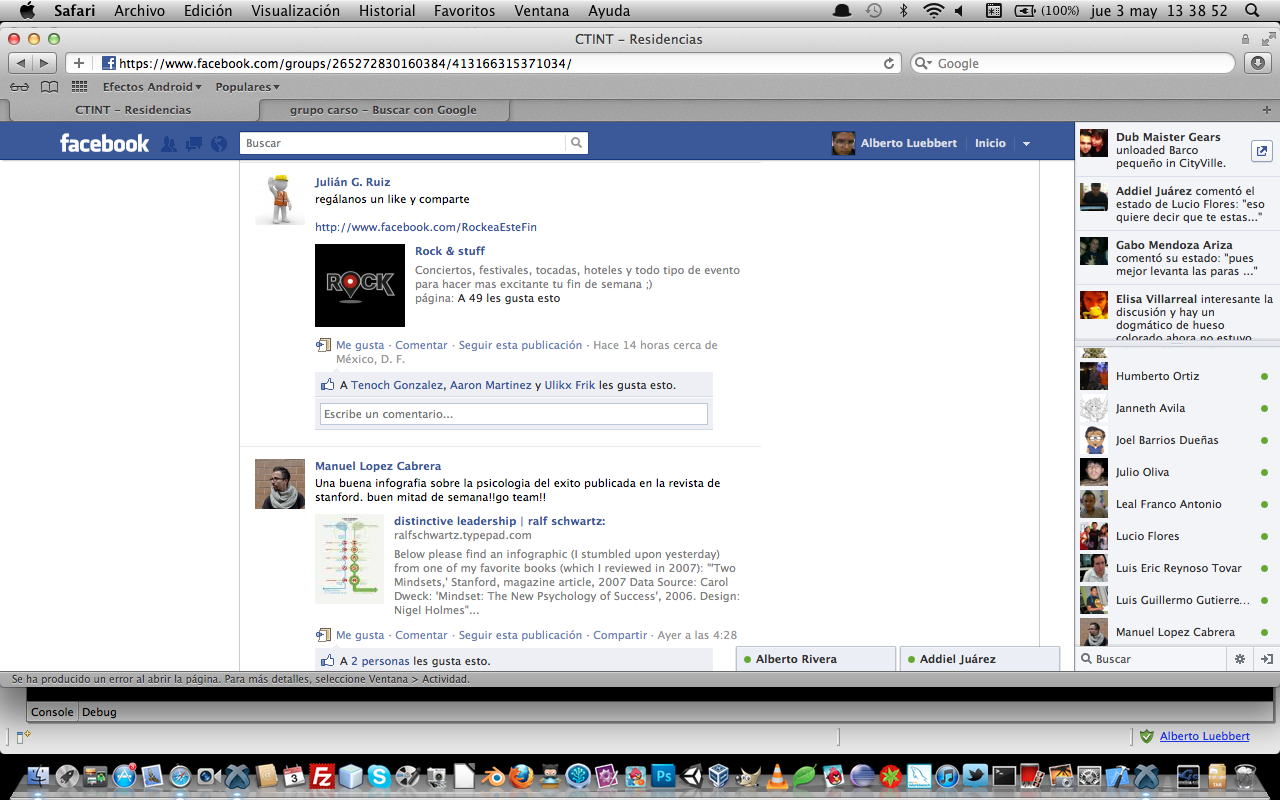Viewport: 1280px width, 800px height.
Task: Open the Edición menu
Action: [x=208, y=11]
